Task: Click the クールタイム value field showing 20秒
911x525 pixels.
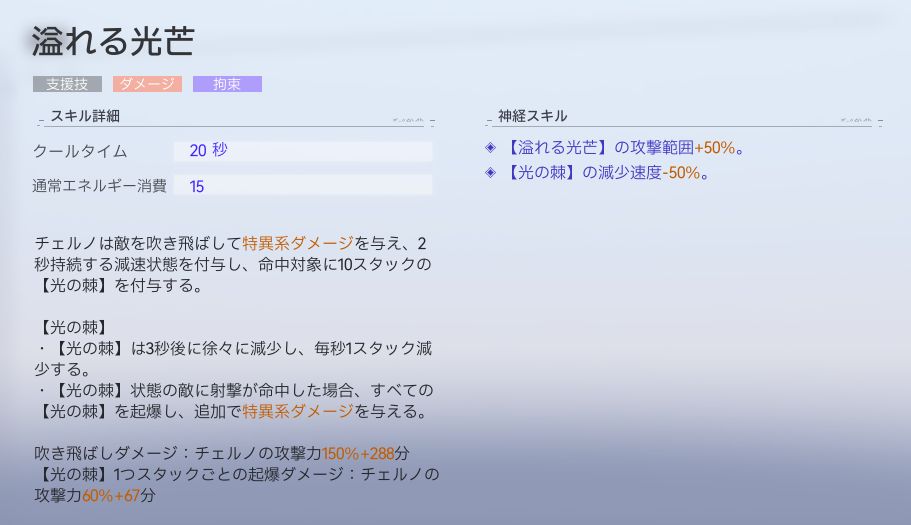Action: (x=302, y=151)
